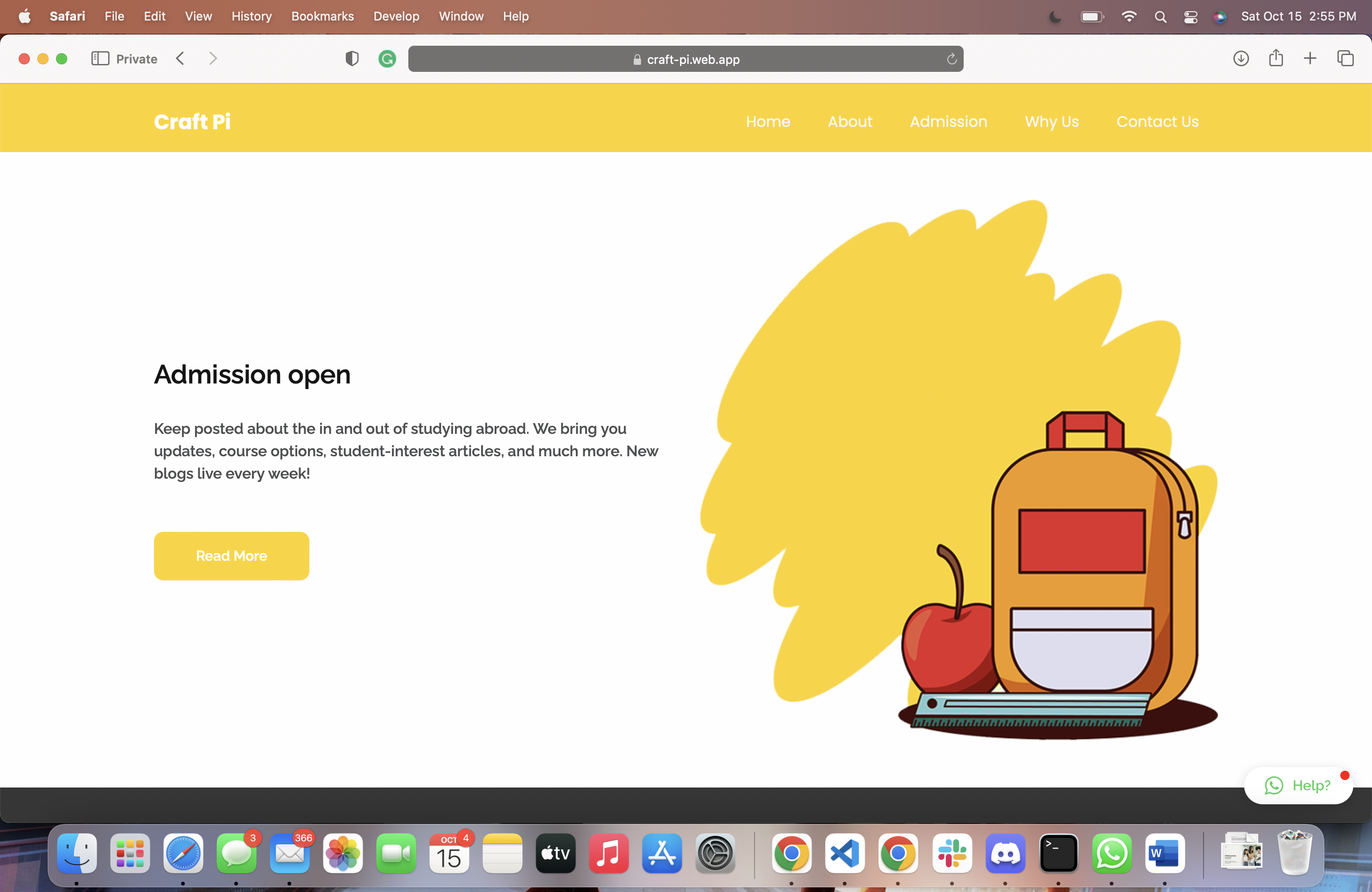Open the Why Us nav link
Image resolution: width=1372 pixels, height=892 pixels.
pyautogui.click(x=1051, y=122)
